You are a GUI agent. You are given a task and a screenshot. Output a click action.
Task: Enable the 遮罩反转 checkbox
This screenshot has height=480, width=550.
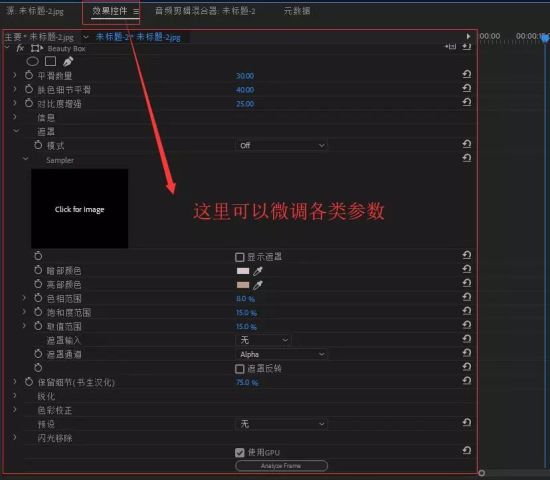[x=240, y=369]
